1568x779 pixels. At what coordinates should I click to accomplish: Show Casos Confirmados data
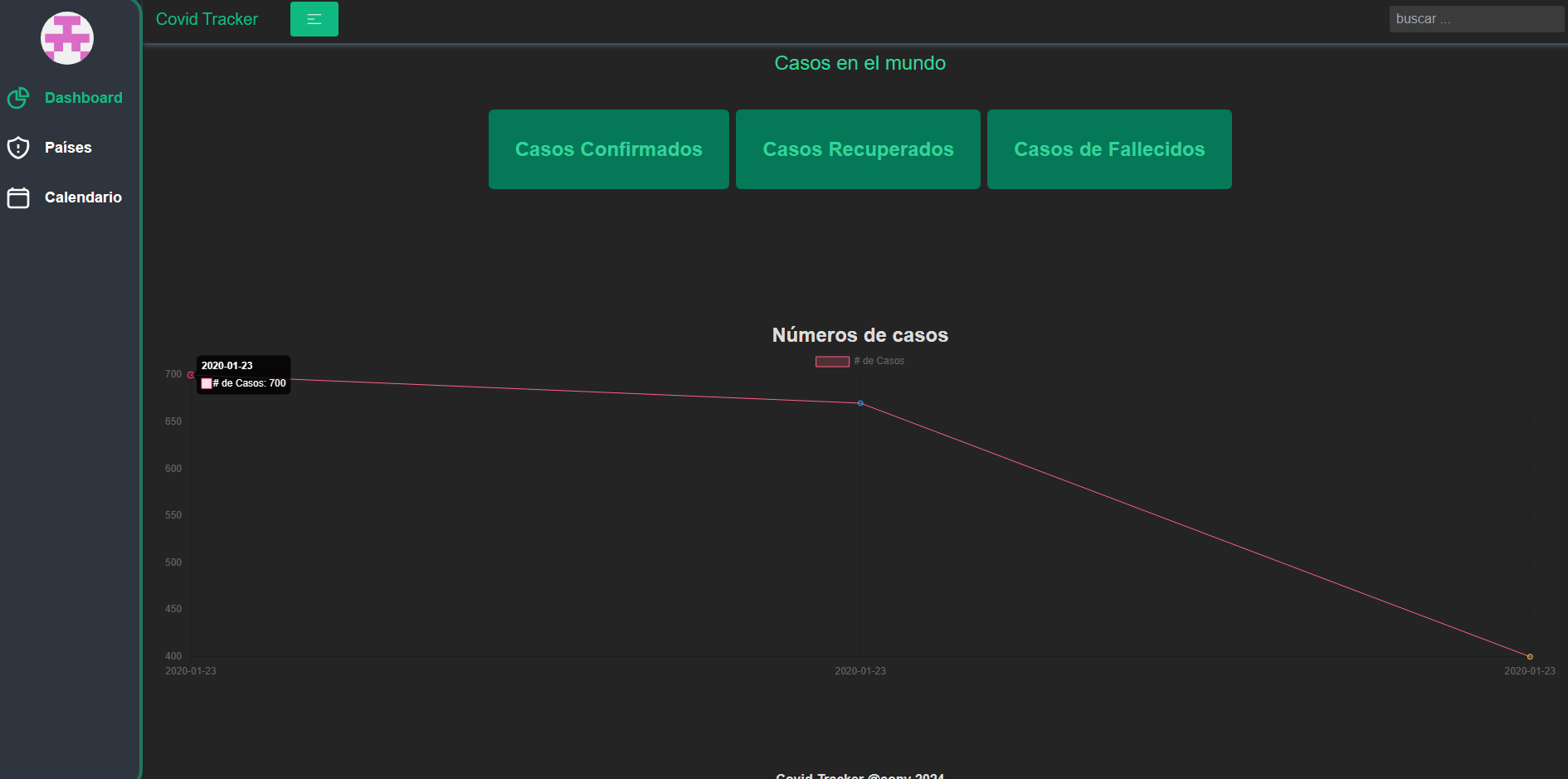pos(609,149)
